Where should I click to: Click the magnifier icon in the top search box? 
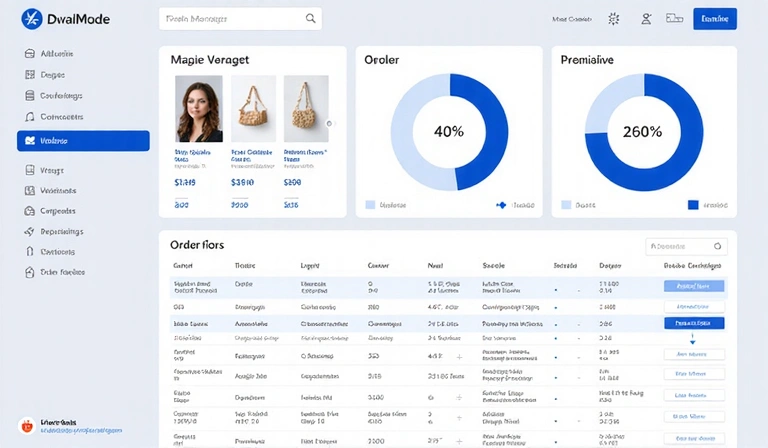311,19
